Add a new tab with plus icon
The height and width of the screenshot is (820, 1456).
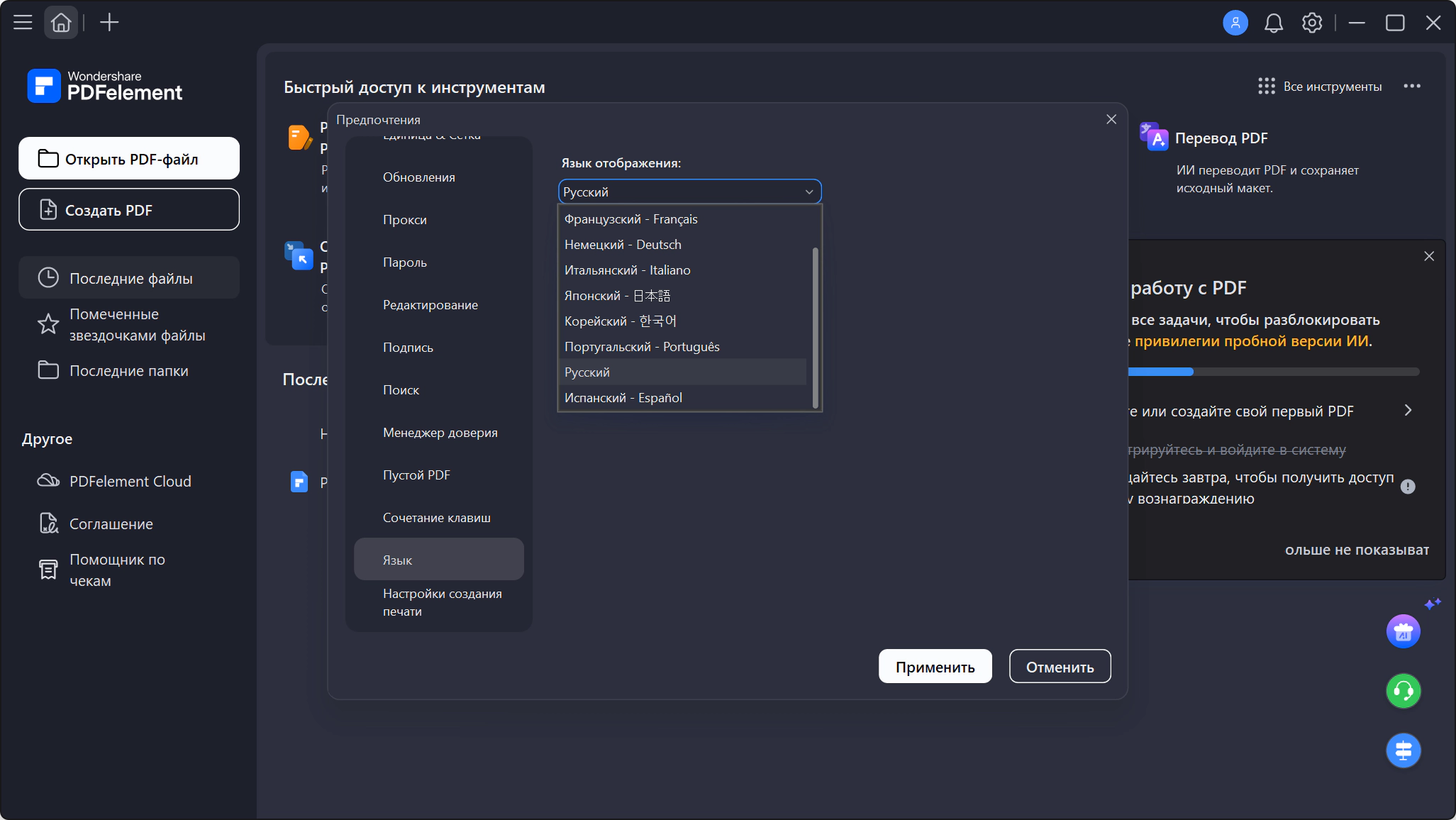[x=109, y=23]
